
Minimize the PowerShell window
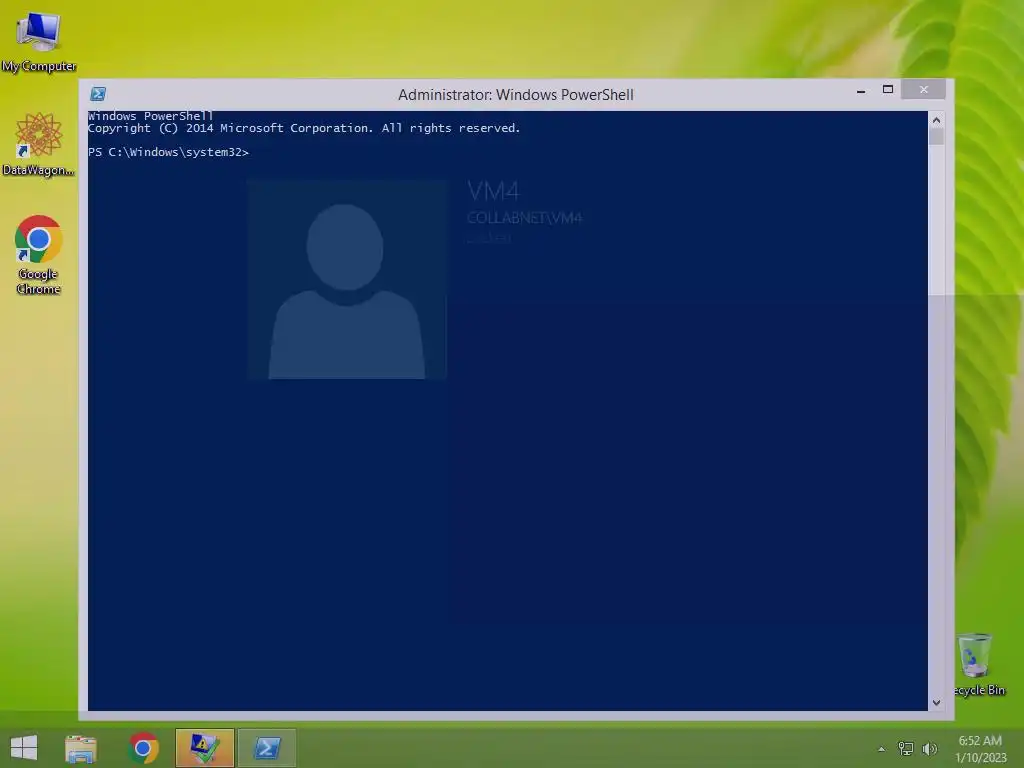pyautogui.click(x=861, y=91)
